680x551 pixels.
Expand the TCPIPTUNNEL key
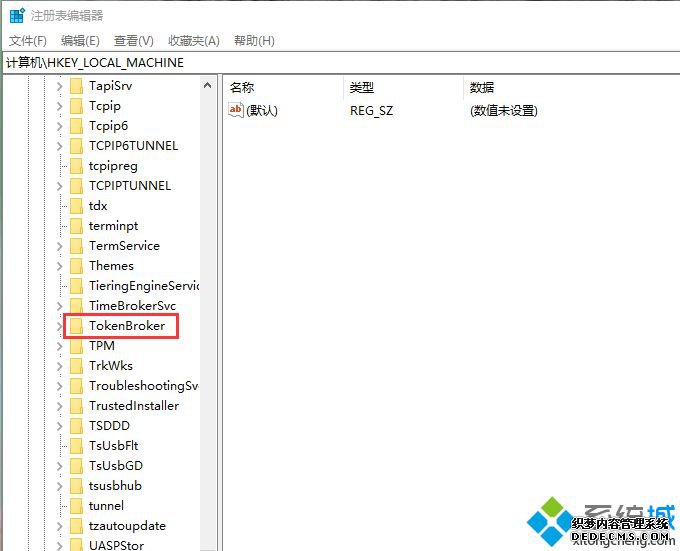[59, 186]
